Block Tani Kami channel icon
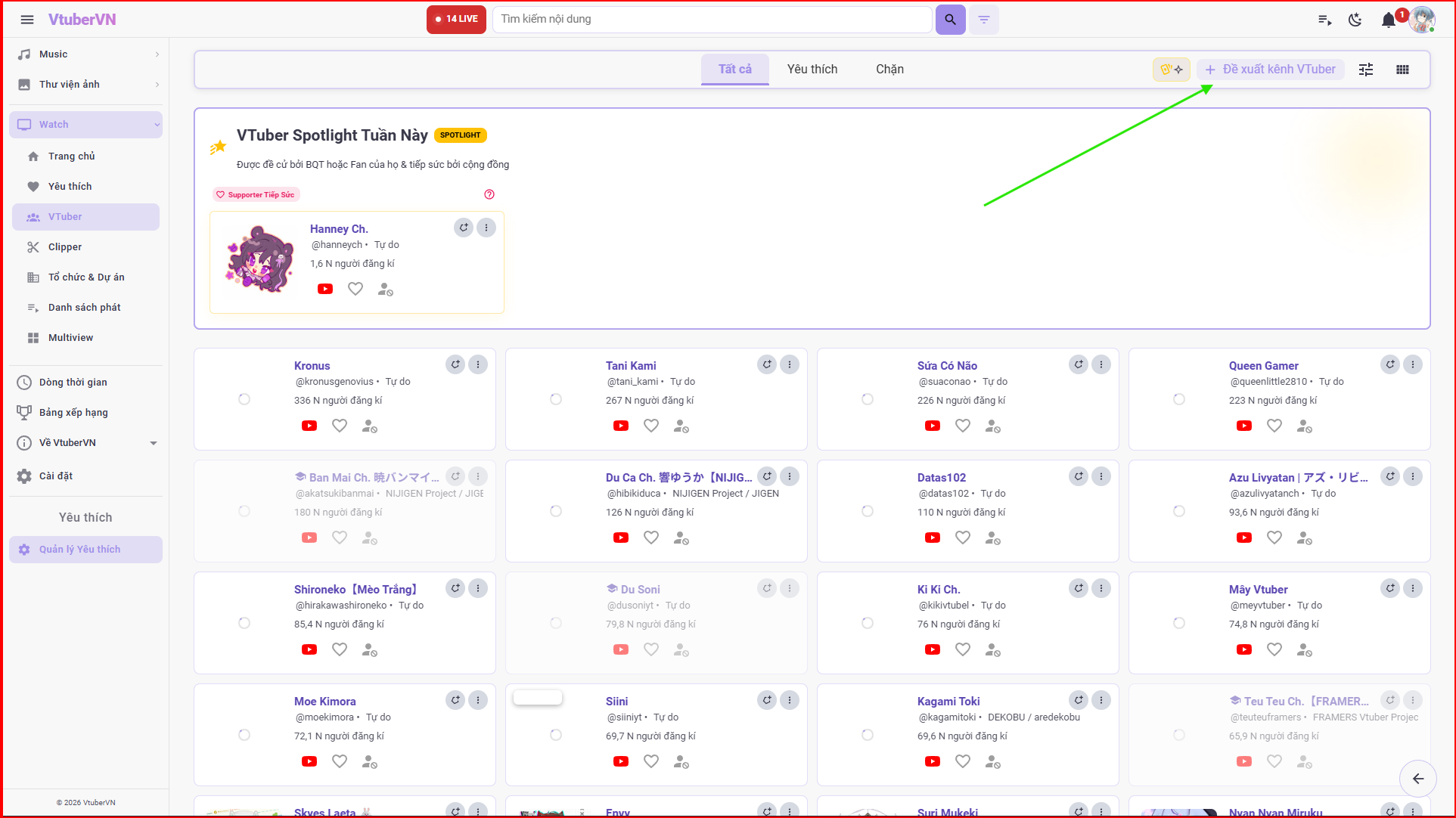This screenshot has width=1456, height=818. (x=681, y=426)
